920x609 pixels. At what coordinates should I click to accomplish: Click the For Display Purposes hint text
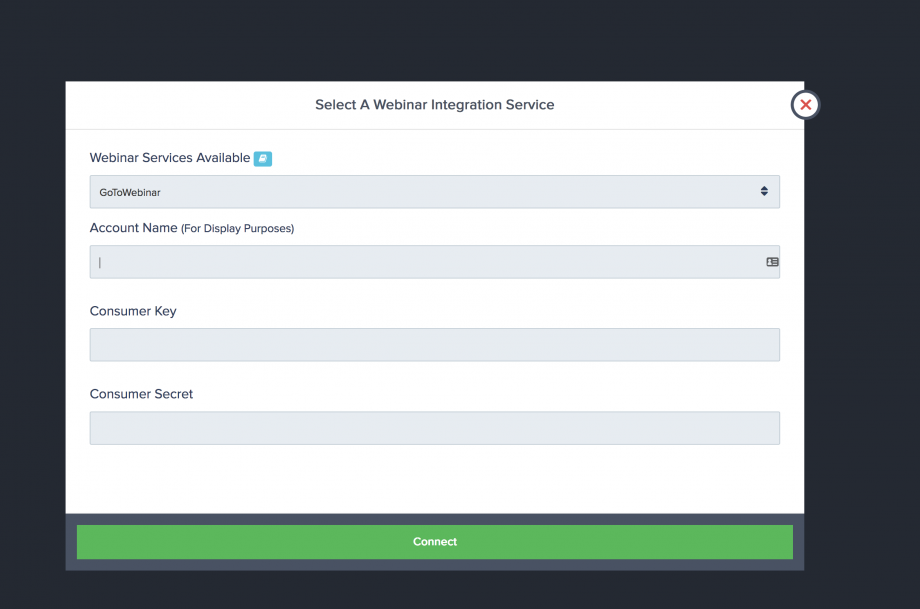click(237, 228)
